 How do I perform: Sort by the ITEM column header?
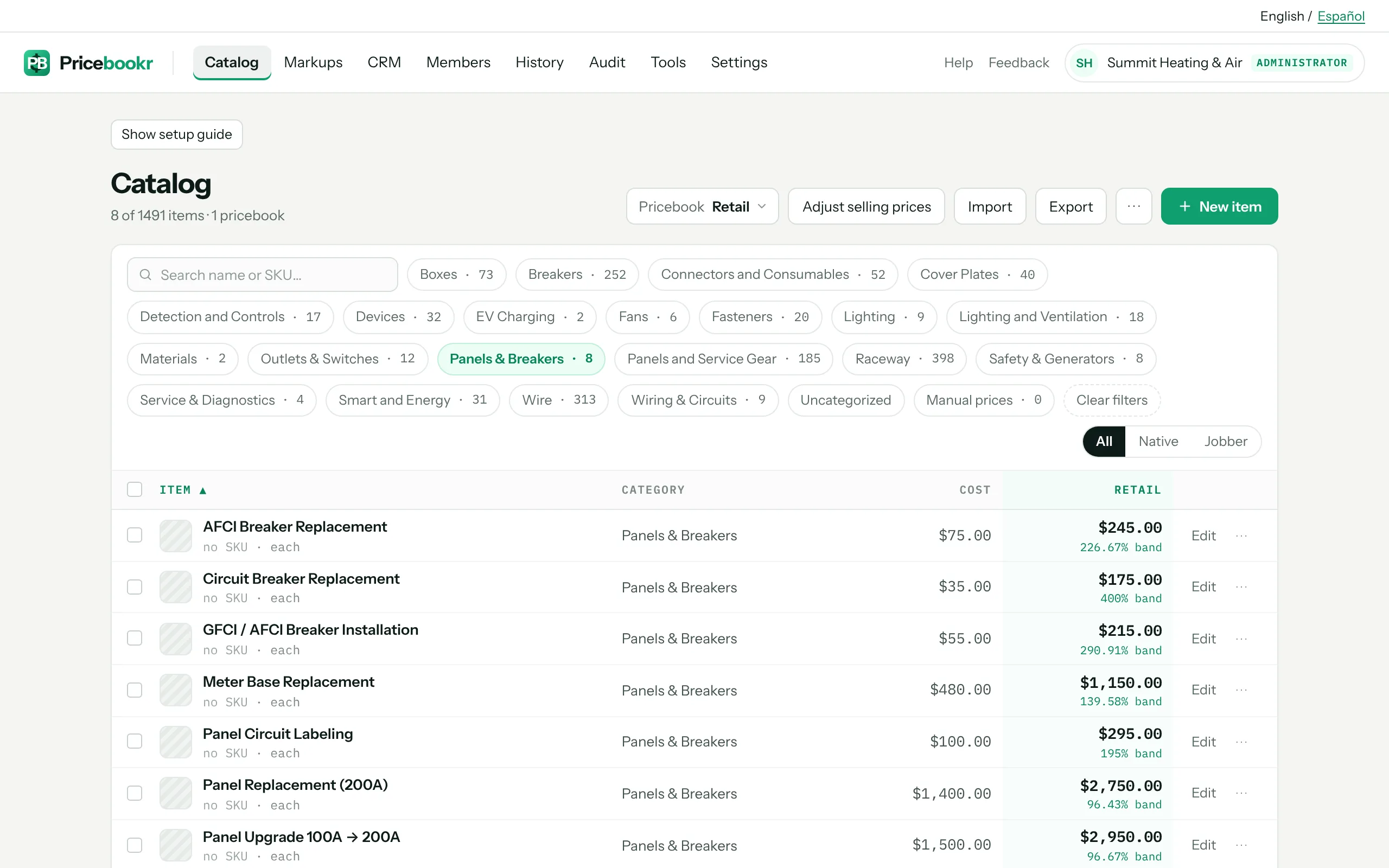pos(182,490)
